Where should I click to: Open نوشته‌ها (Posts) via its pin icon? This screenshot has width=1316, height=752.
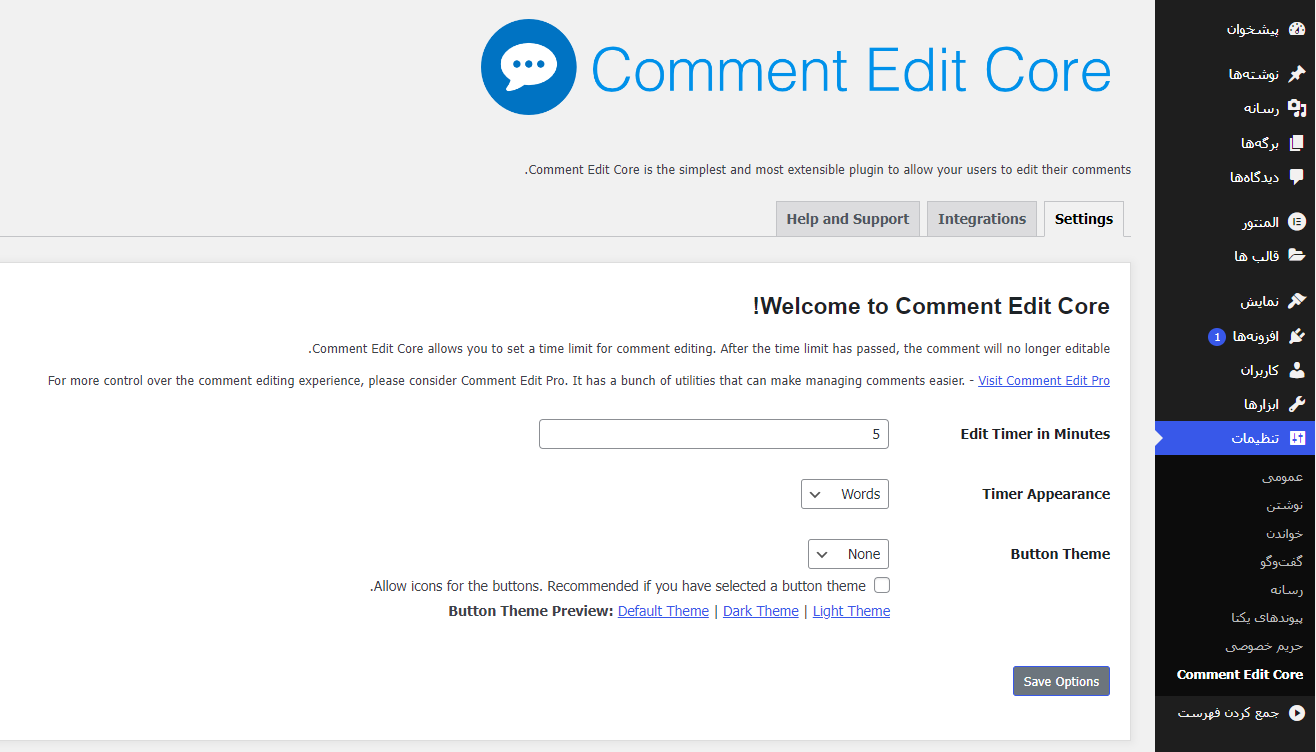tap(1297, 72)
